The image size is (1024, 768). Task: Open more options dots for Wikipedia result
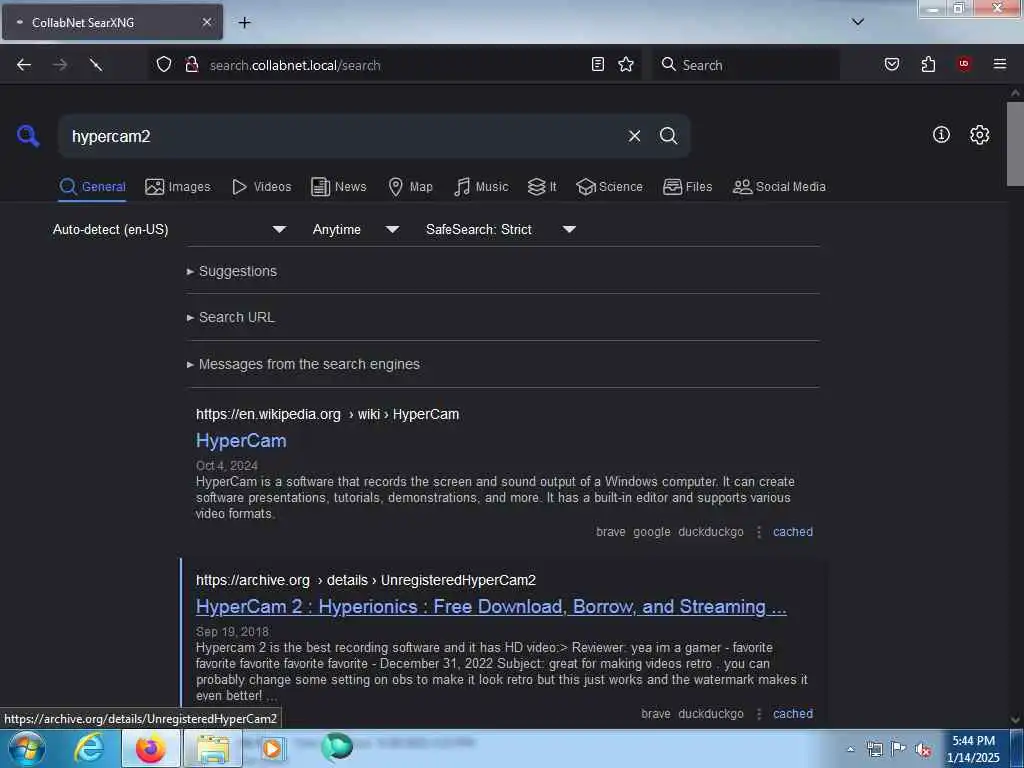click(x=758, y=532)
